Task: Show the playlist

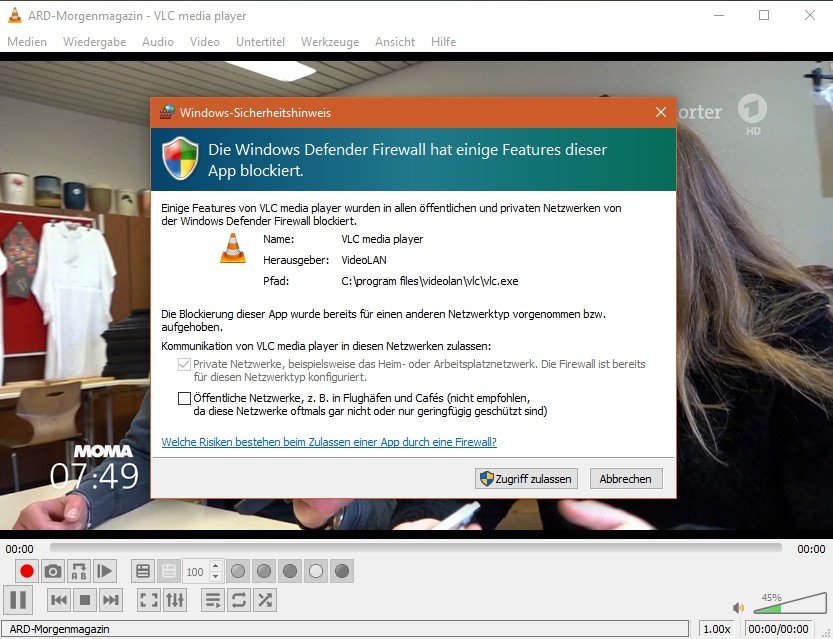Action: (x=213, y=600)
